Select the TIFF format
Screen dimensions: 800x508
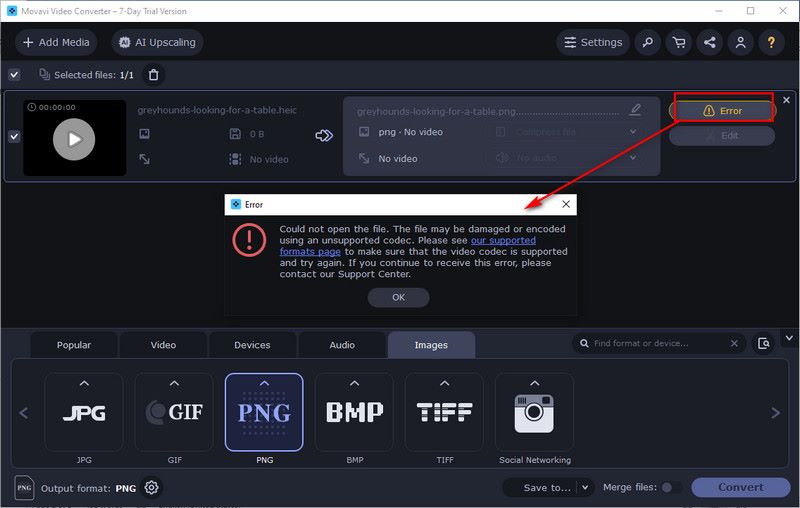point(445,412)
